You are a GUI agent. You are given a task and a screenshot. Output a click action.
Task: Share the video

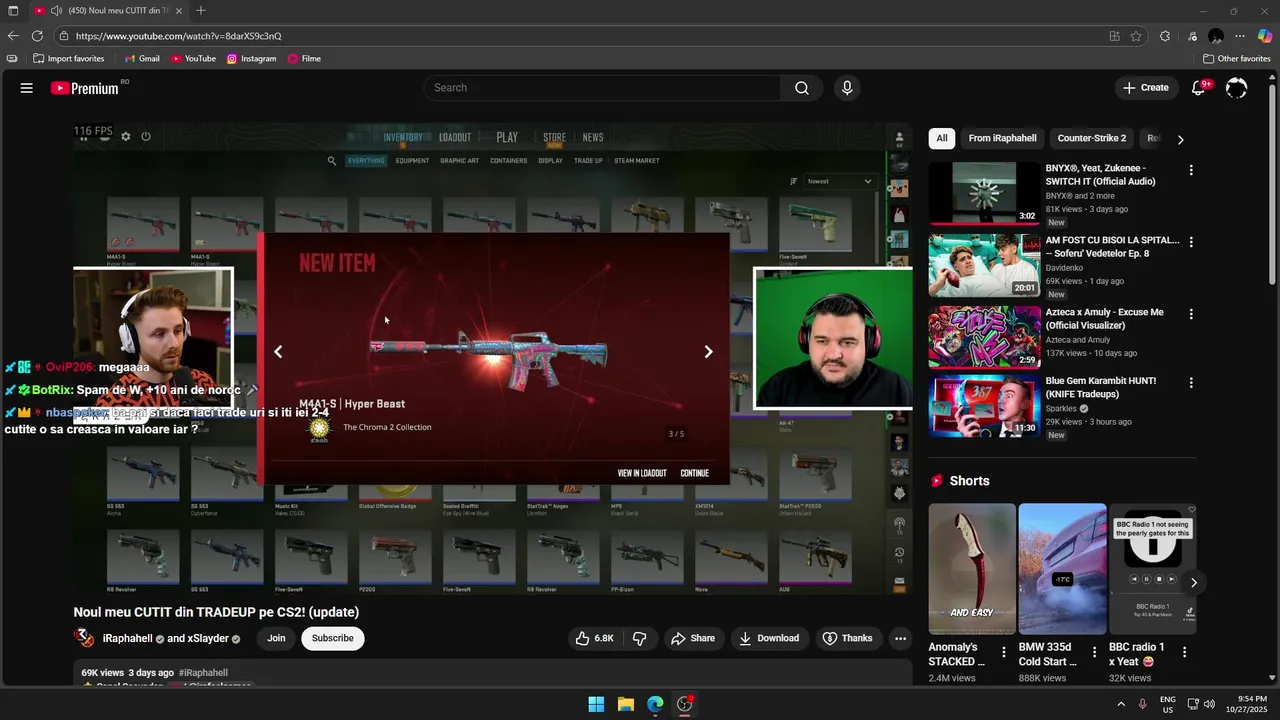point(693,638)
